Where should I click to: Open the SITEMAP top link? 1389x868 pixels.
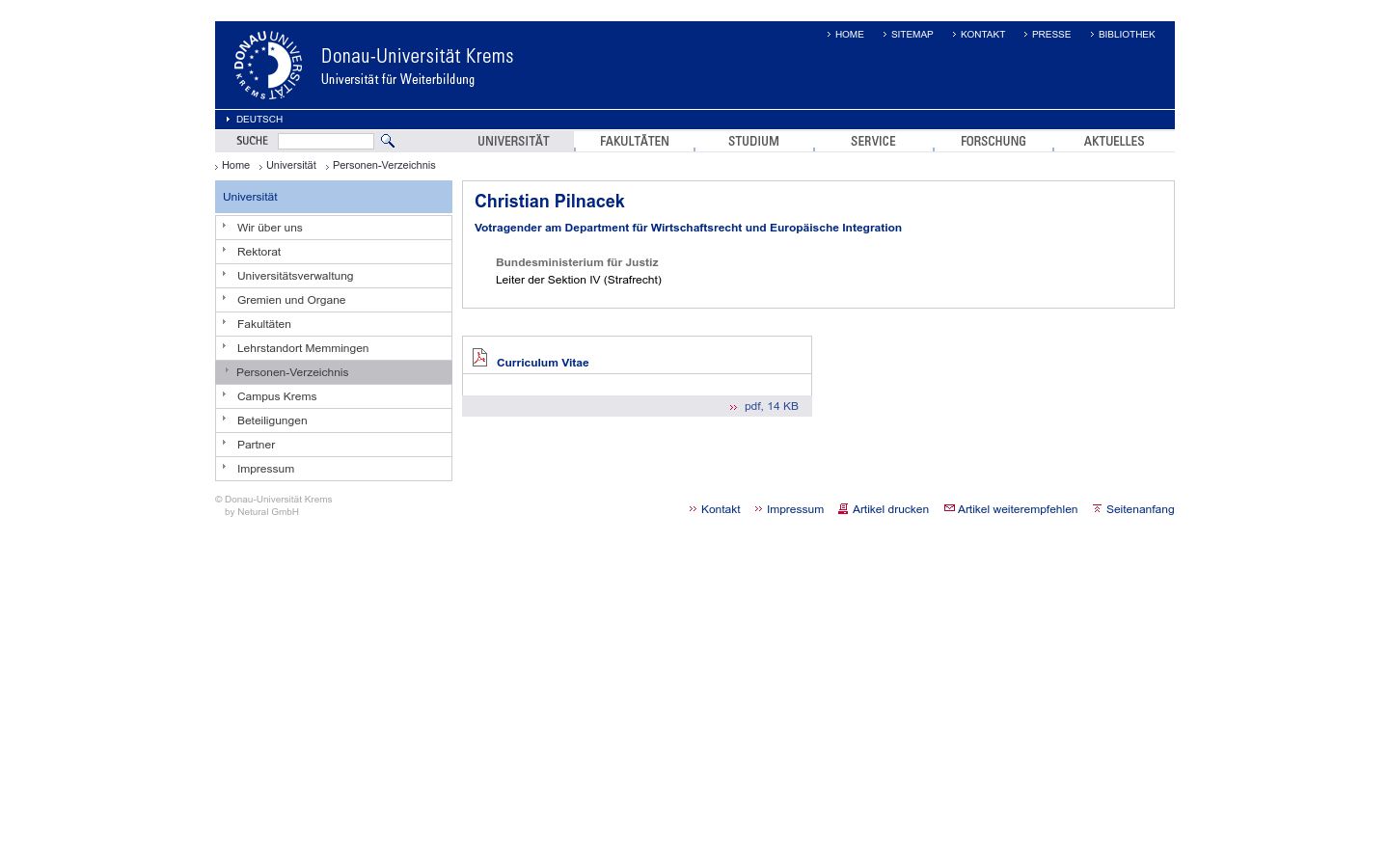point(912,35)
